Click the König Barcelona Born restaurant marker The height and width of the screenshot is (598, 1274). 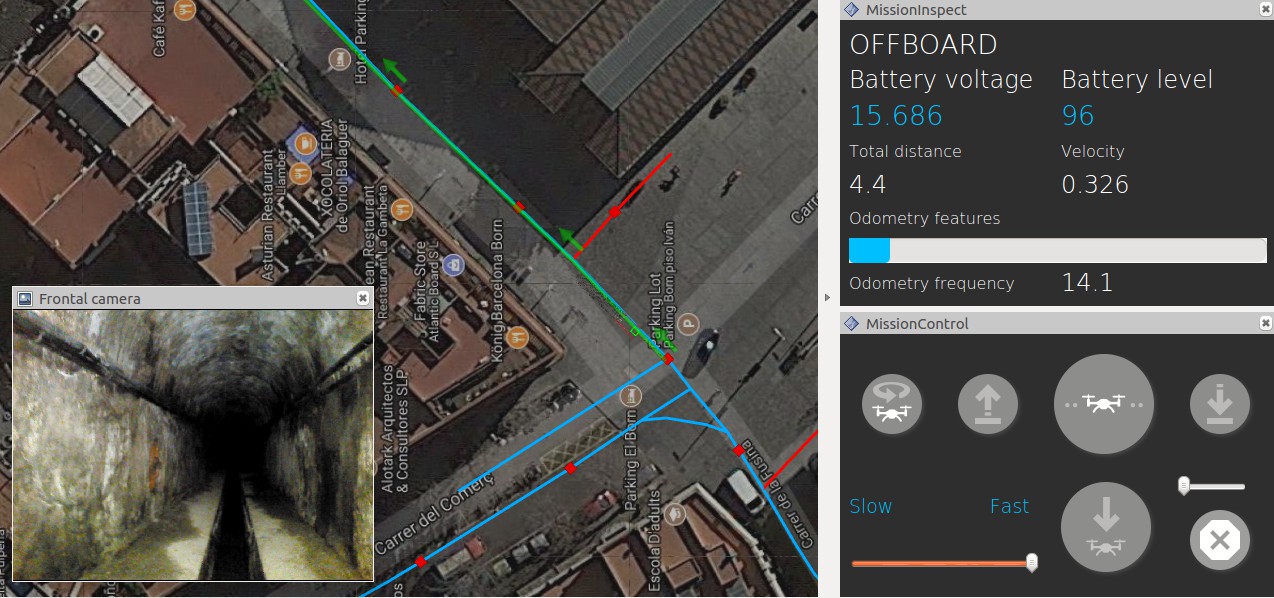pyautogui.click(x=517, y=337)
